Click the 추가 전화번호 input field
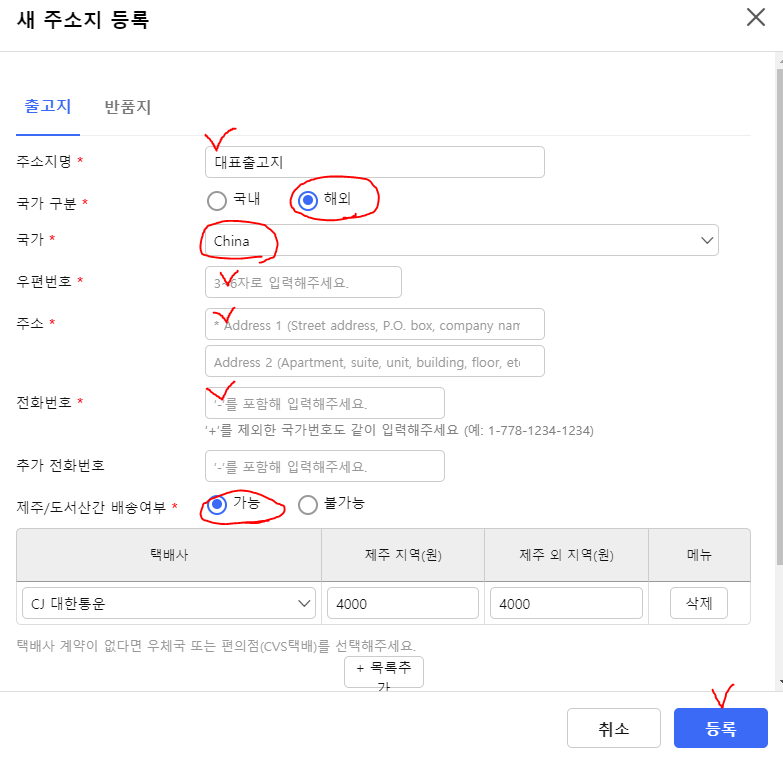The width and height of the screenshot is (783, 761). click(x=325, y=466)
